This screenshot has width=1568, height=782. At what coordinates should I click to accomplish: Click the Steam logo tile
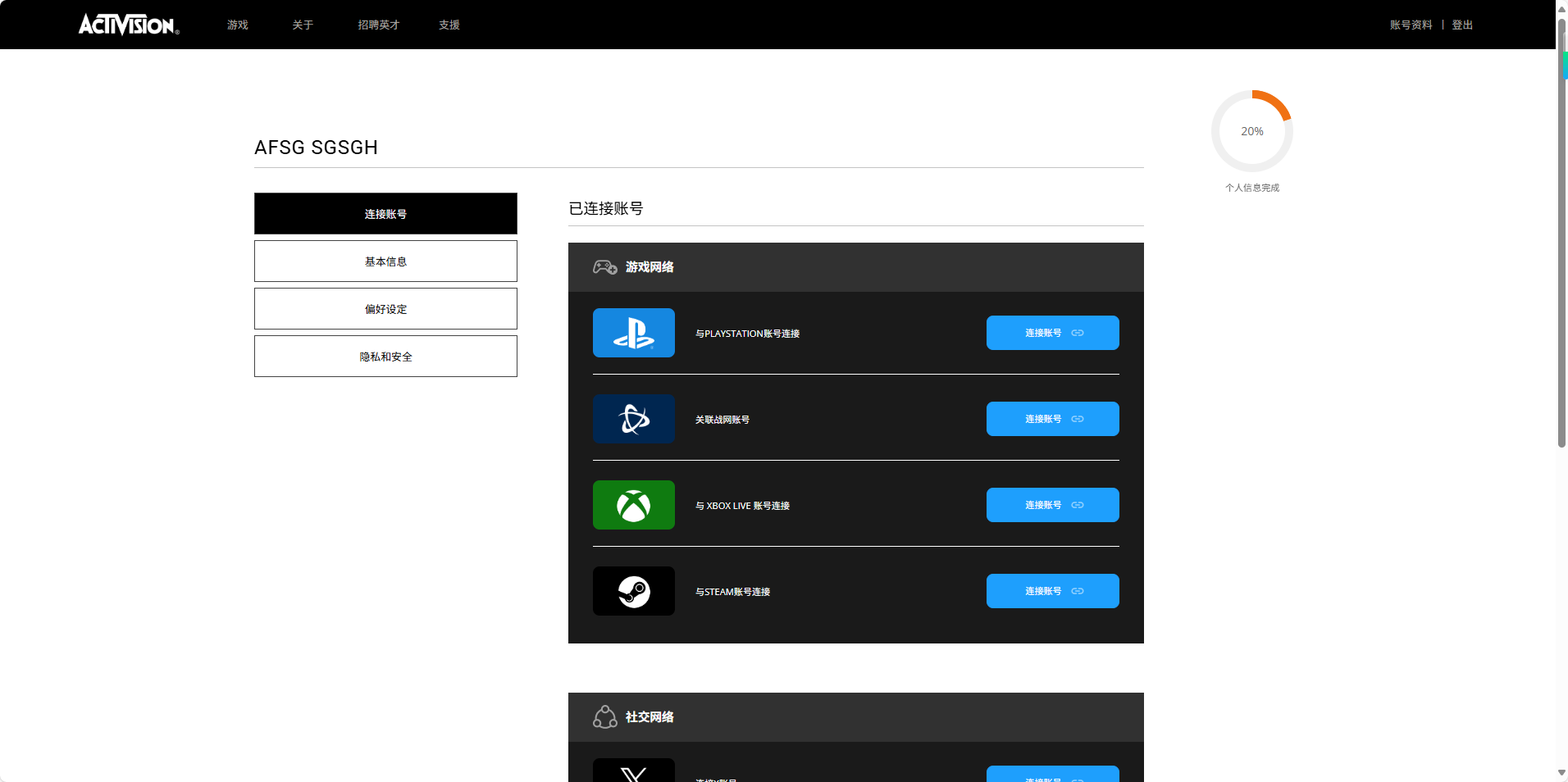634,591
